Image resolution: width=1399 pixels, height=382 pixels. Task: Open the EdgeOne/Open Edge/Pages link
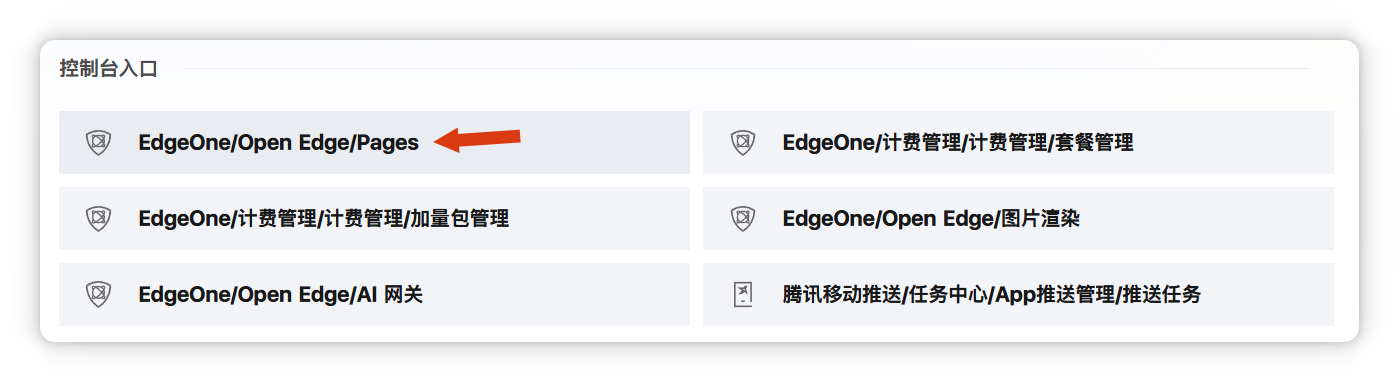point(278,142)
